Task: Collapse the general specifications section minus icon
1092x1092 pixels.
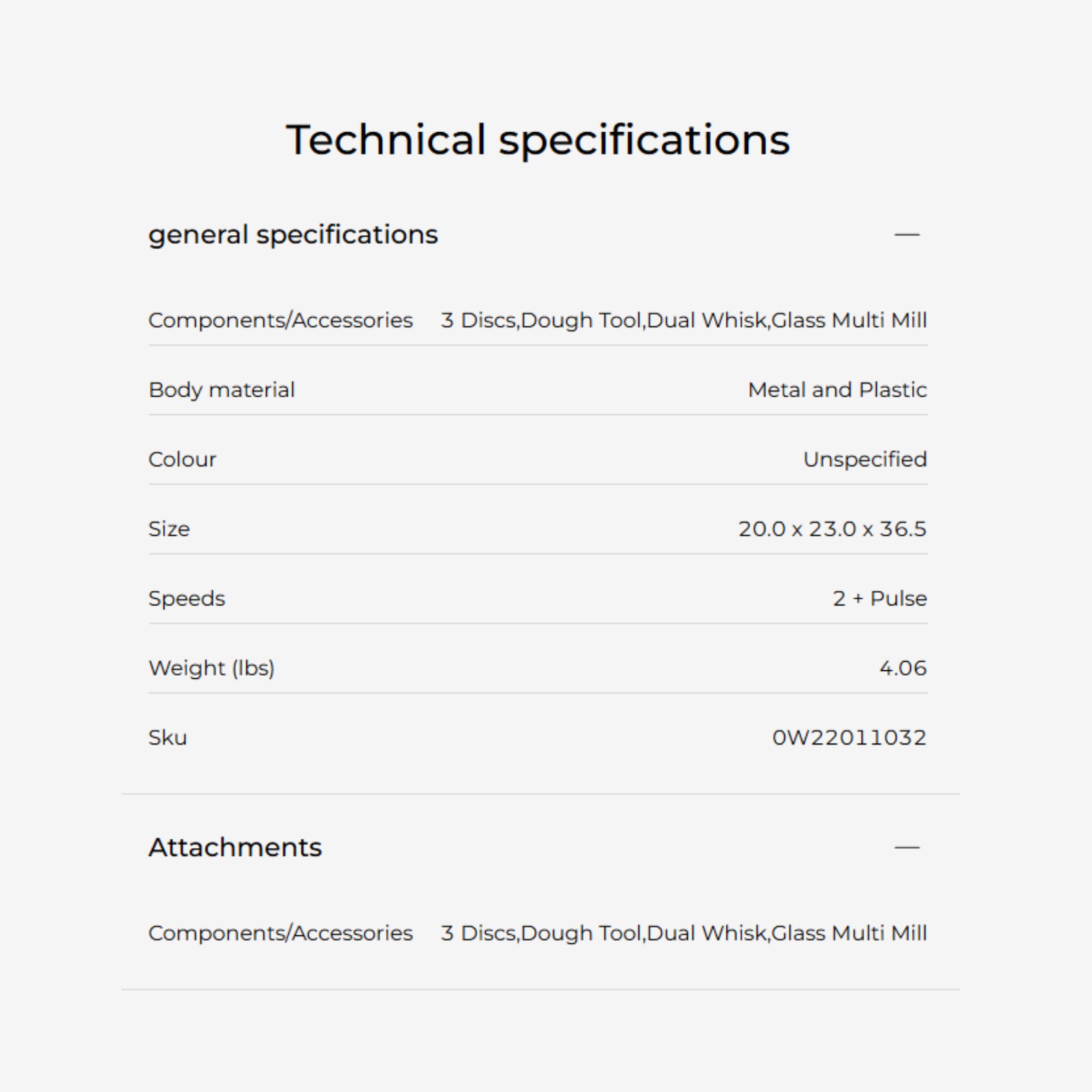Action: (x=906, y=235)
